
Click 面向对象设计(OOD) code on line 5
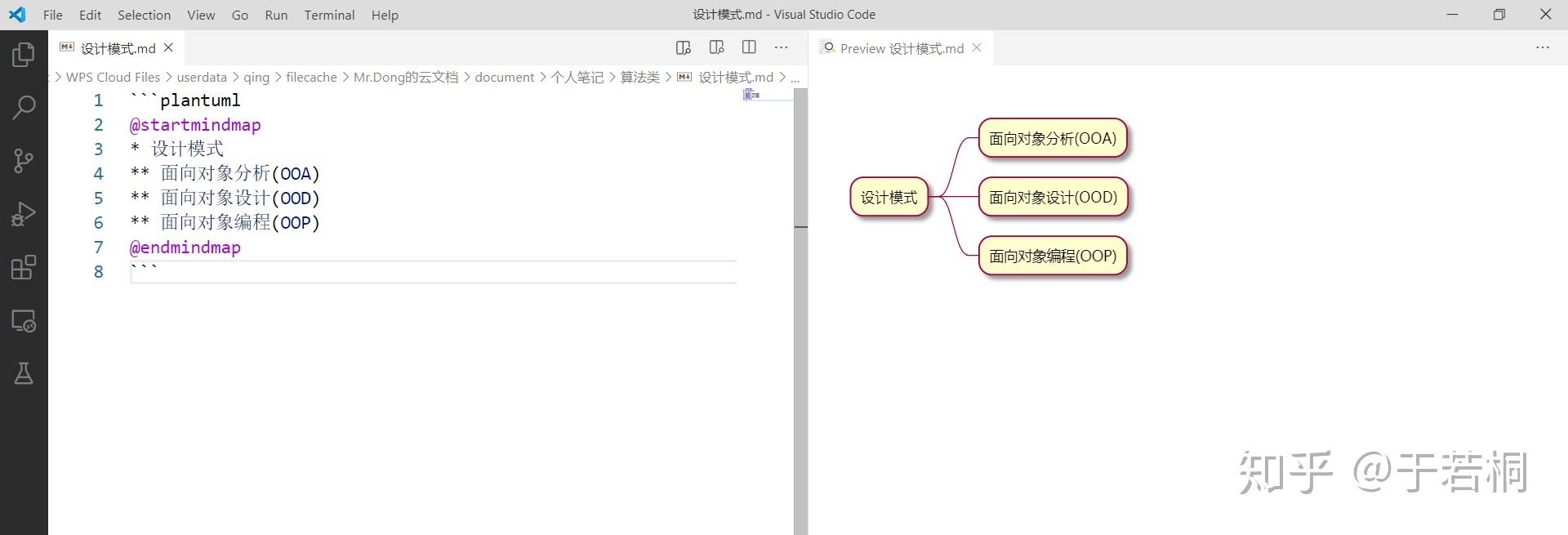(x=240, y=198)
